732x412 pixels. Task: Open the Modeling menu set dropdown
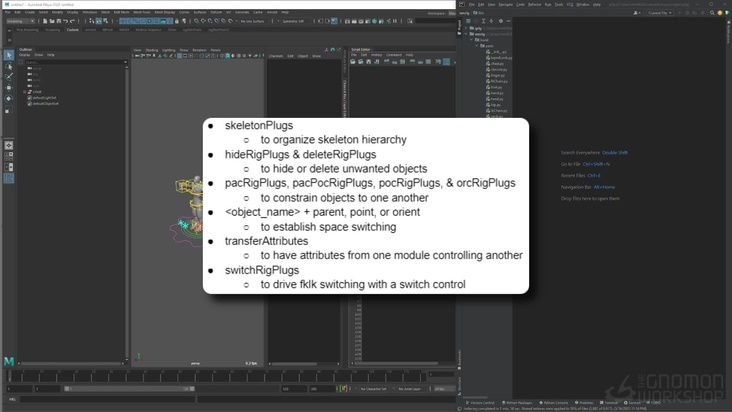20,20
